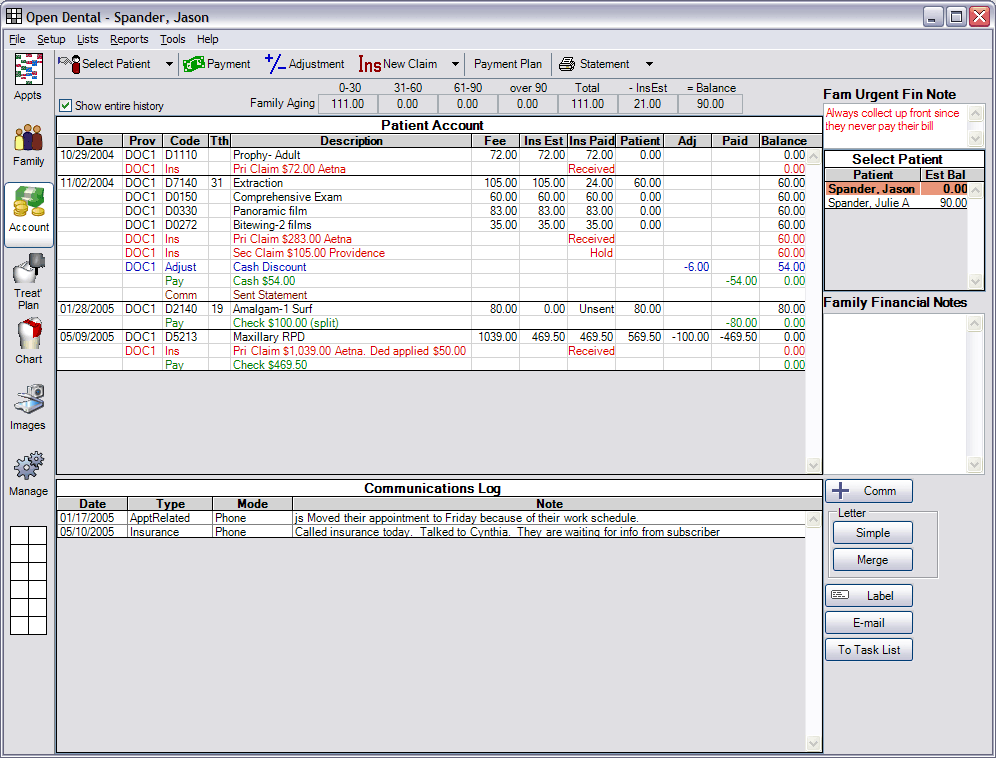
Task: Click the Merge letter button
Action: pos(872,560)
